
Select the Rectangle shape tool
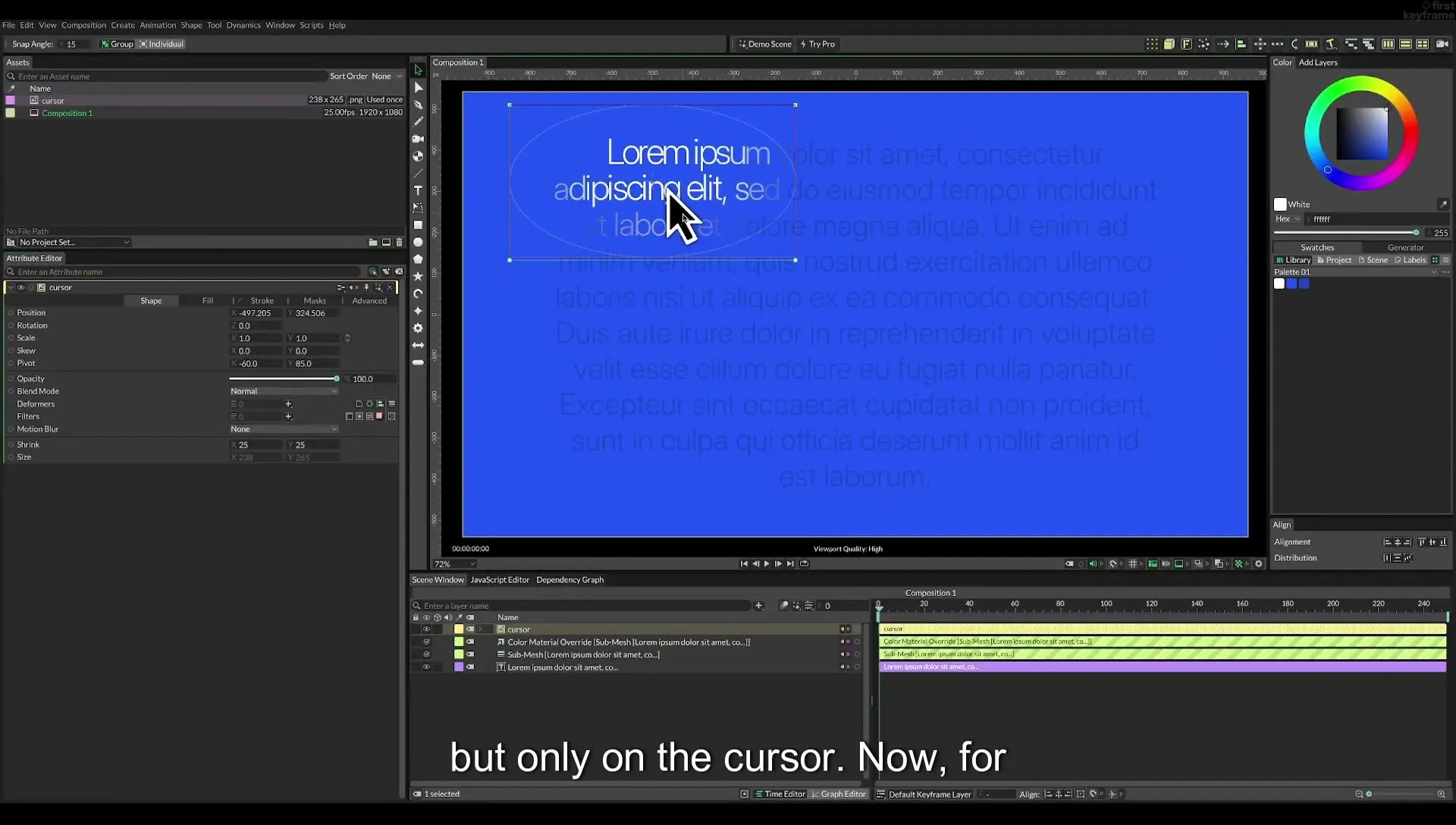(x=418, y=225)
